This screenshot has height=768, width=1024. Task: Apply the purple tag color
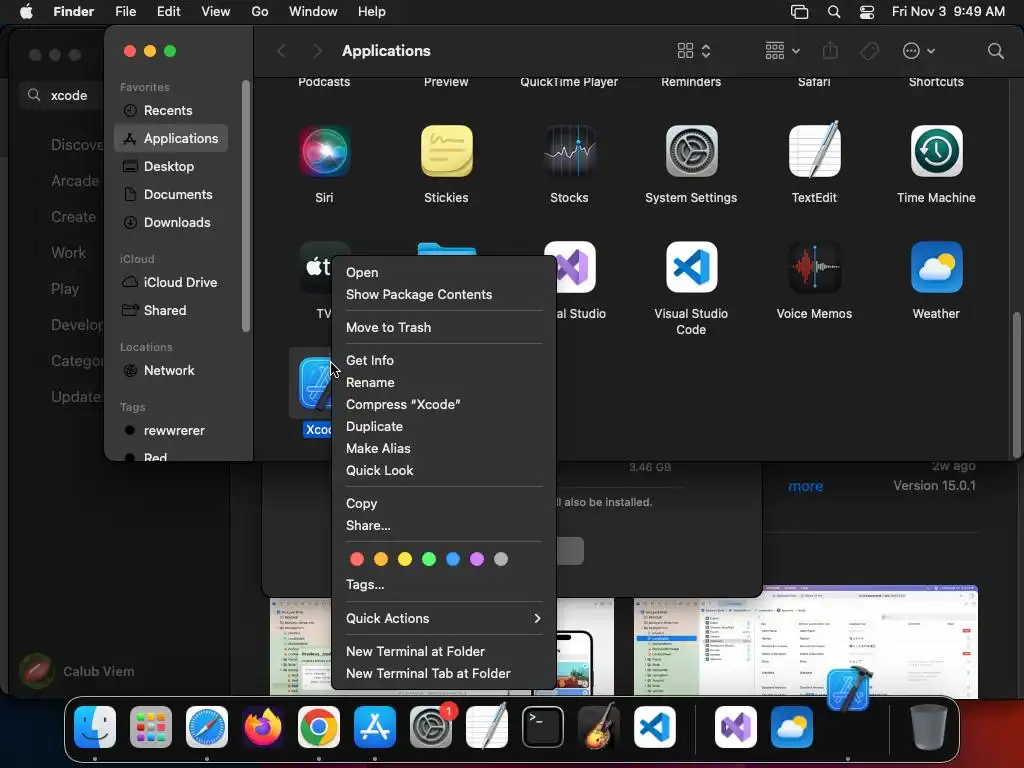point(477,559)
